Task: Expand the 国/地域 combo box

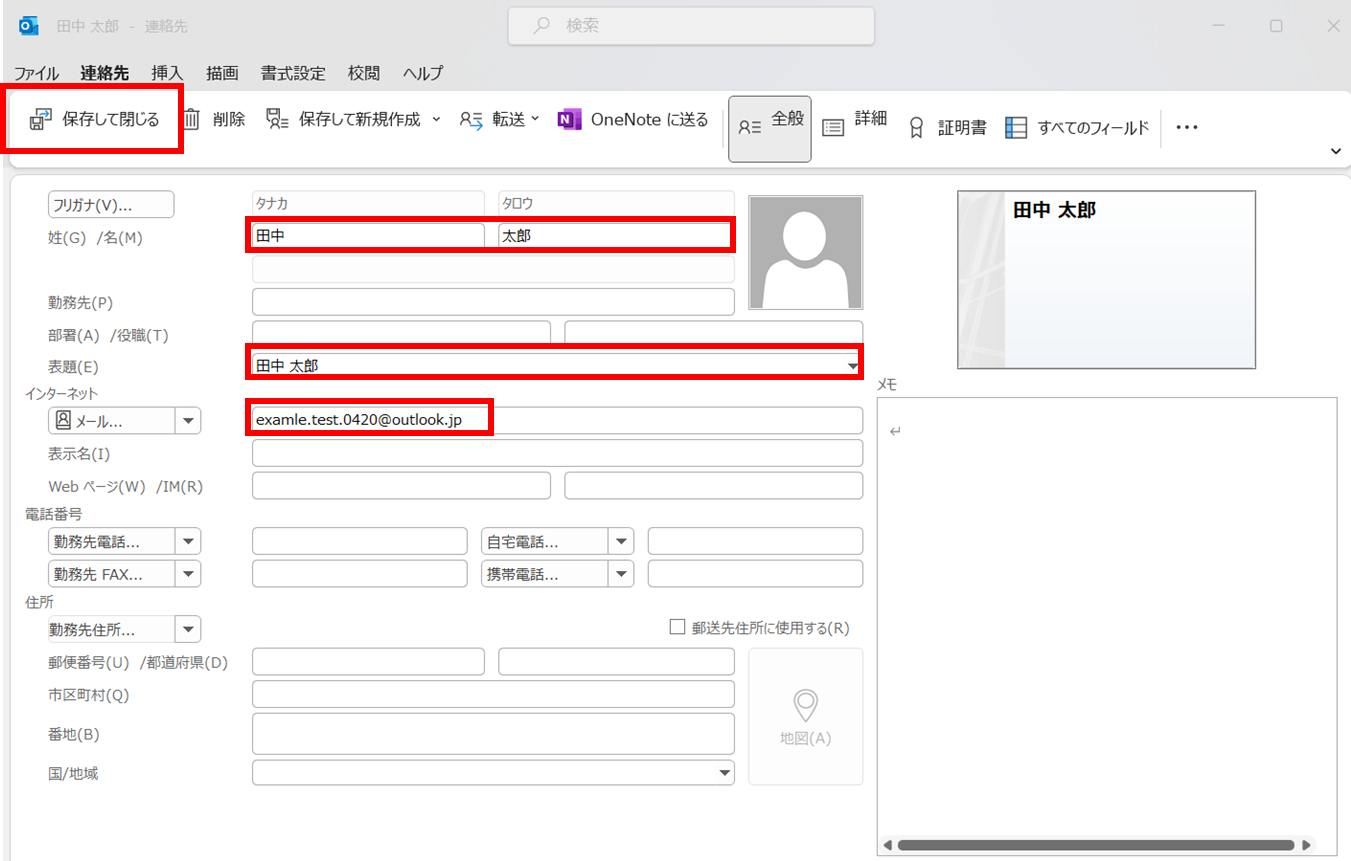Action: (x=724, y=773)
